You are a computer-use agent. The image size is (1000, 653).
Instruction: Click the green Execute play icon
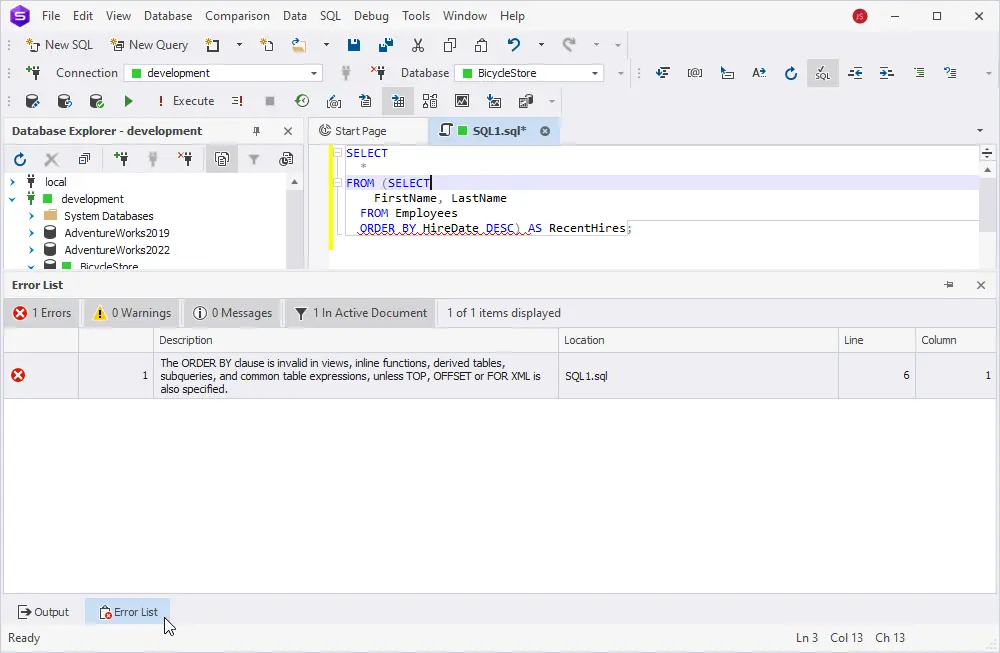coord(128,101)
